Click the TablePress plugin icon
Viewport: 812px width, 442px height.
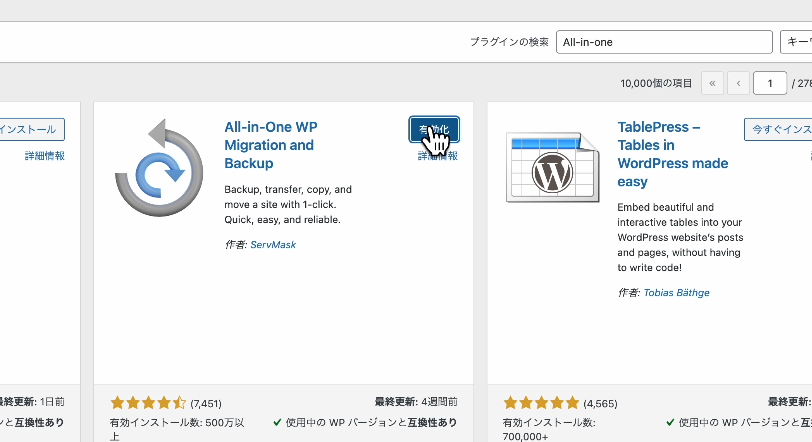point(553,167)
